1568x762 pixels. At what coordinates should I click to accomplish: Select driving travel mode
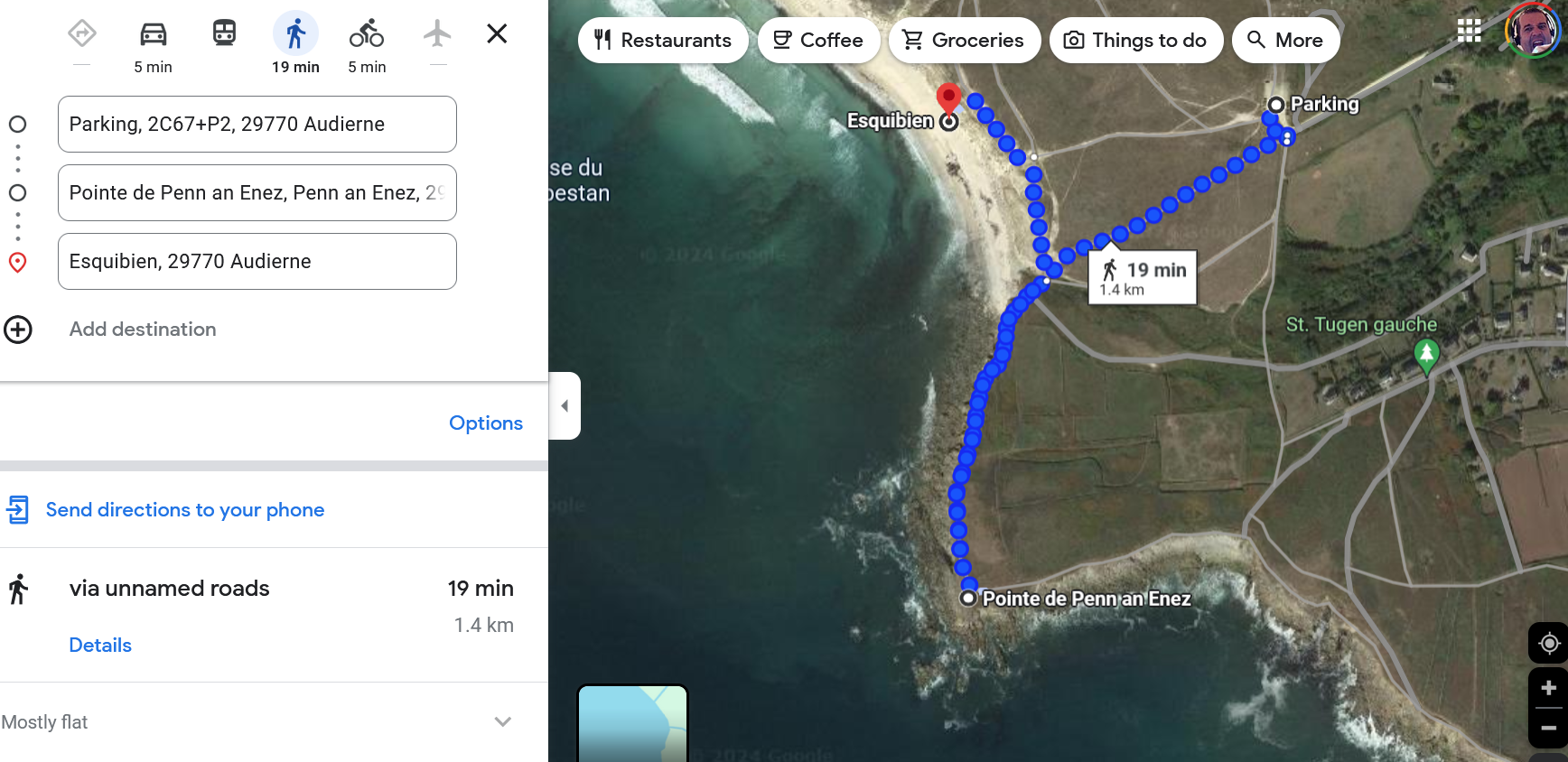point(153,35)
